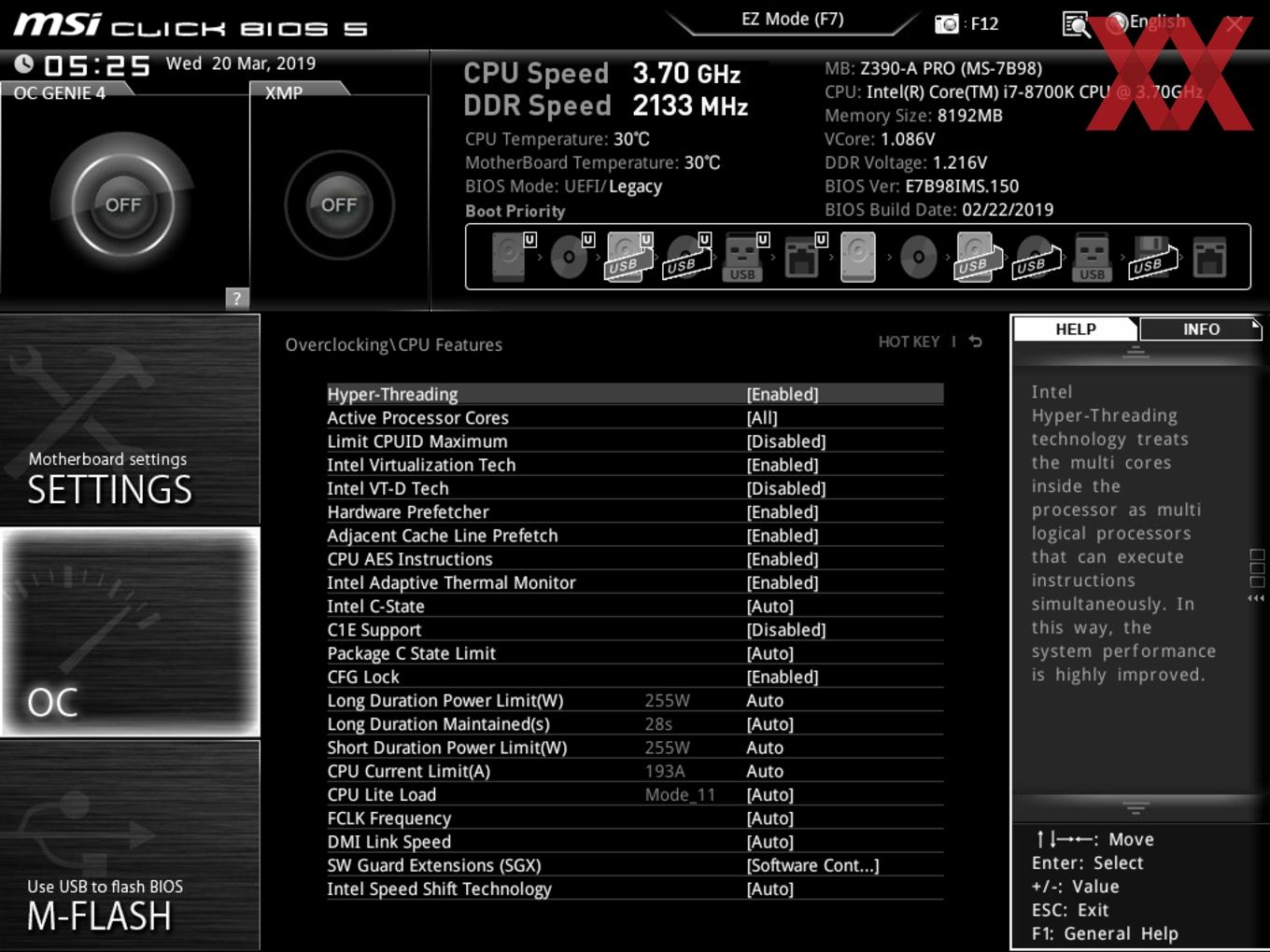
Task: Close the BIOS with the X button
Action: click(1235, 24)
